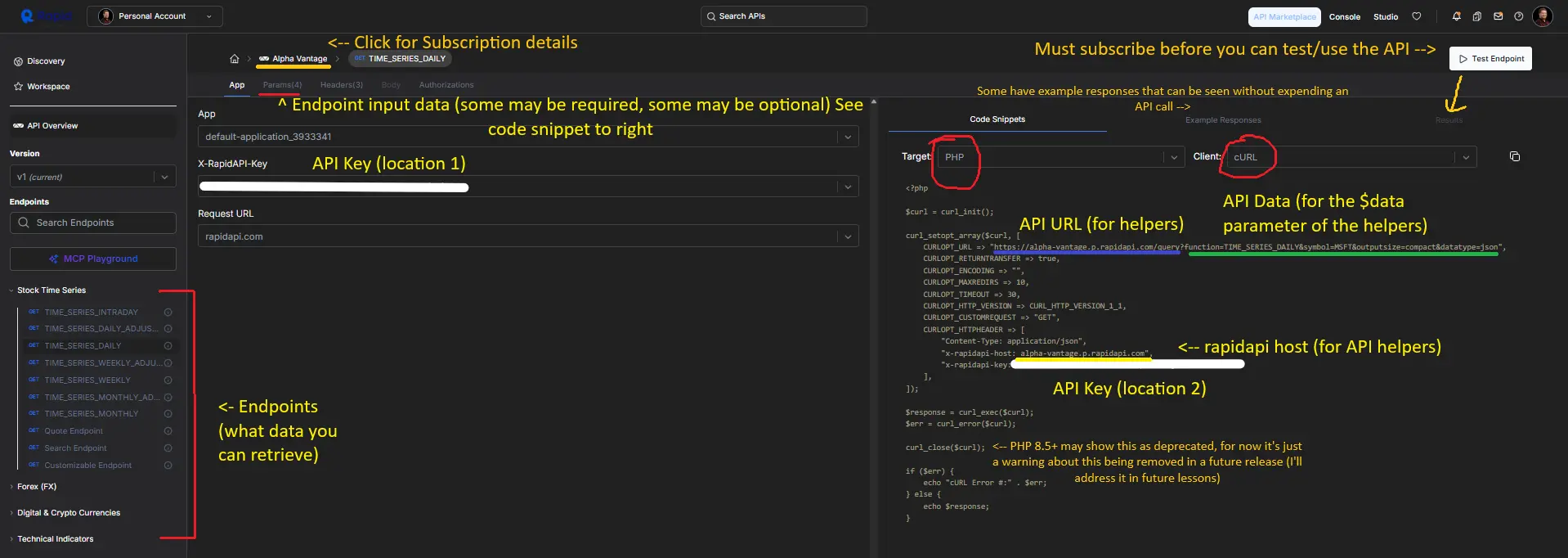Show info for TIME_SERIES_MONTHLY_AD endpoint
Viewport: 1568px width, 558px height.
(168, 398)
